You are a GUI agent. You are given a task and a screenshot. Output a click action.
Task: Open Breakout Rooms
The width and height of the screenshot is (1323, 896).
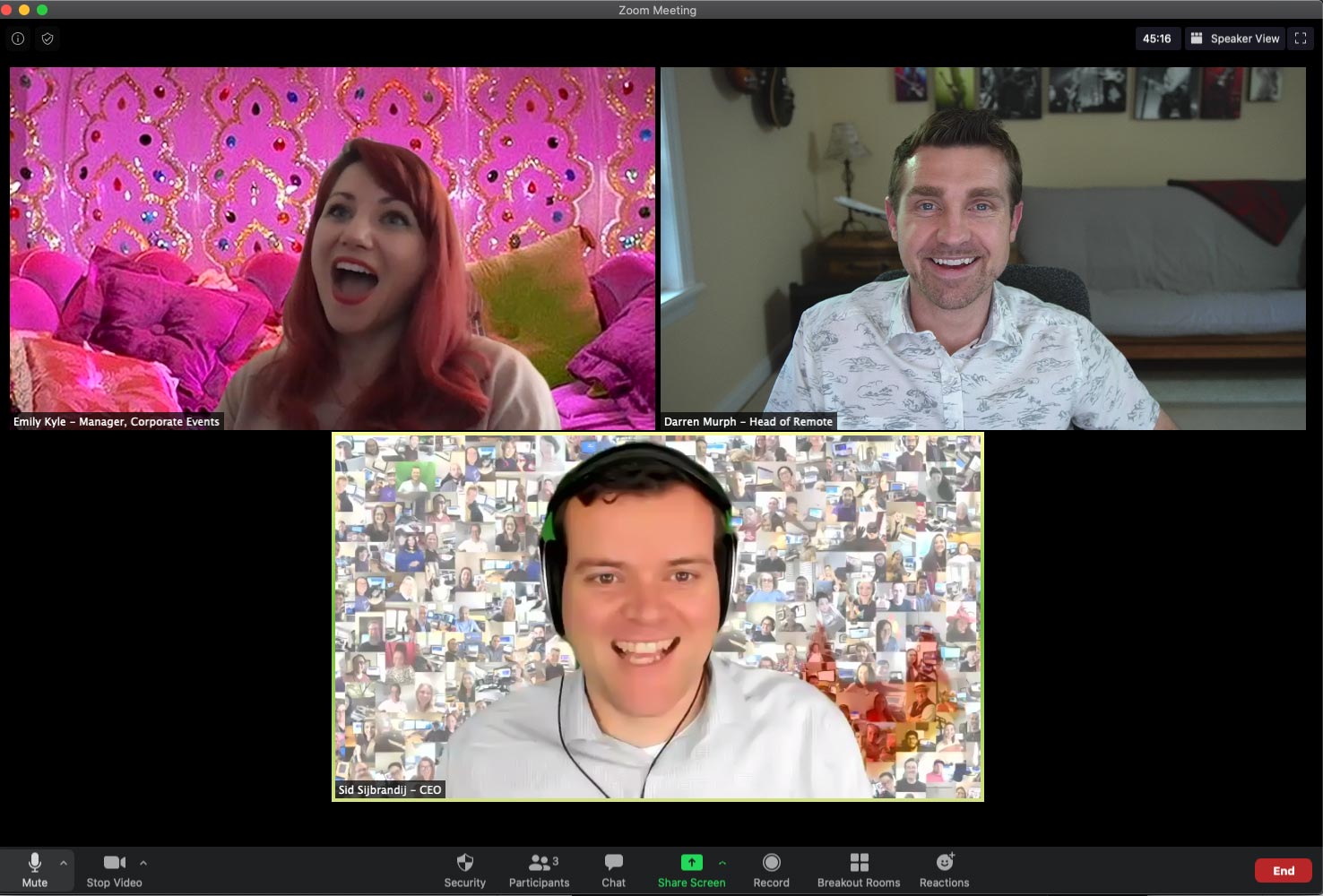click(858, 869)
